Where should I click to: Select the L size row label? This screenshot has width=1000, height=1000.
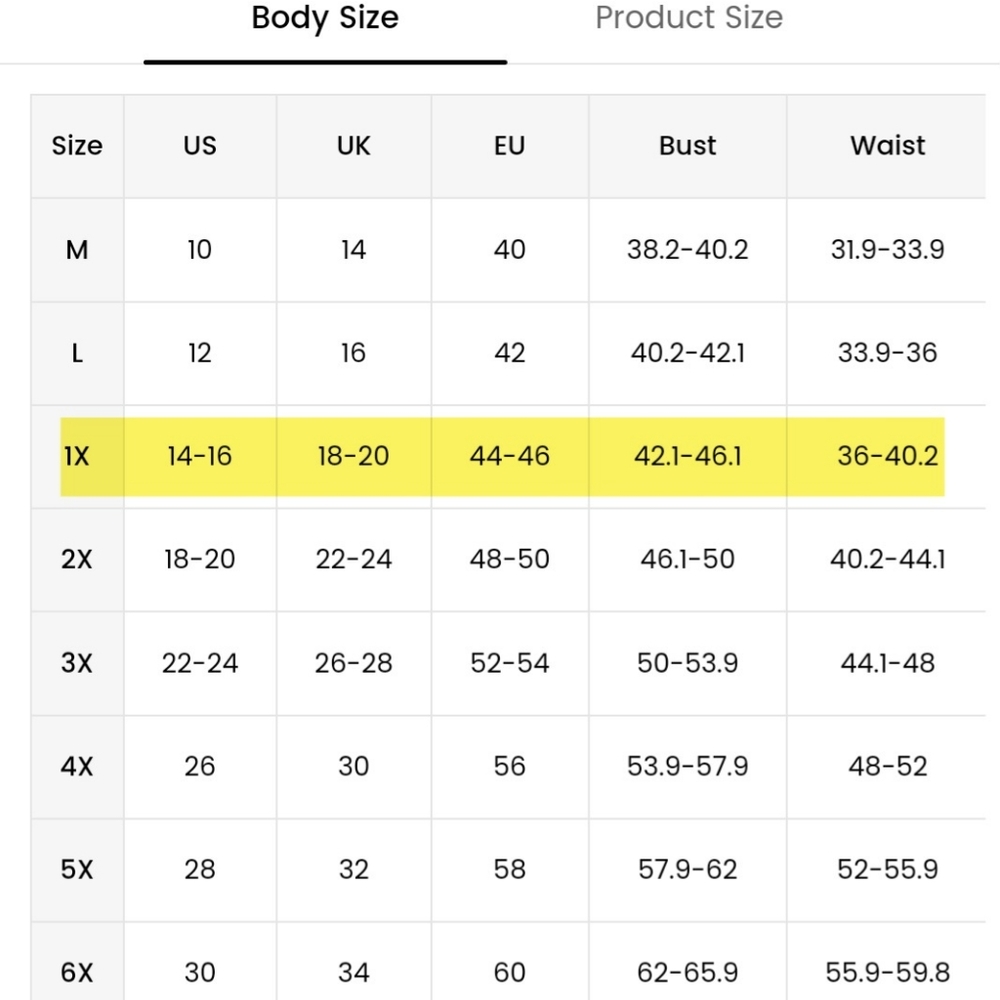77,353
